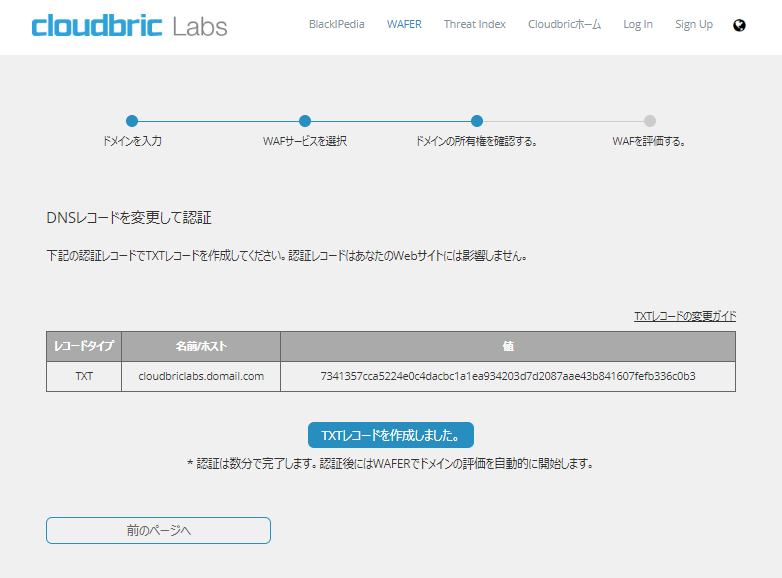Select the 7341357cca... record value cell

coord(508,377)
